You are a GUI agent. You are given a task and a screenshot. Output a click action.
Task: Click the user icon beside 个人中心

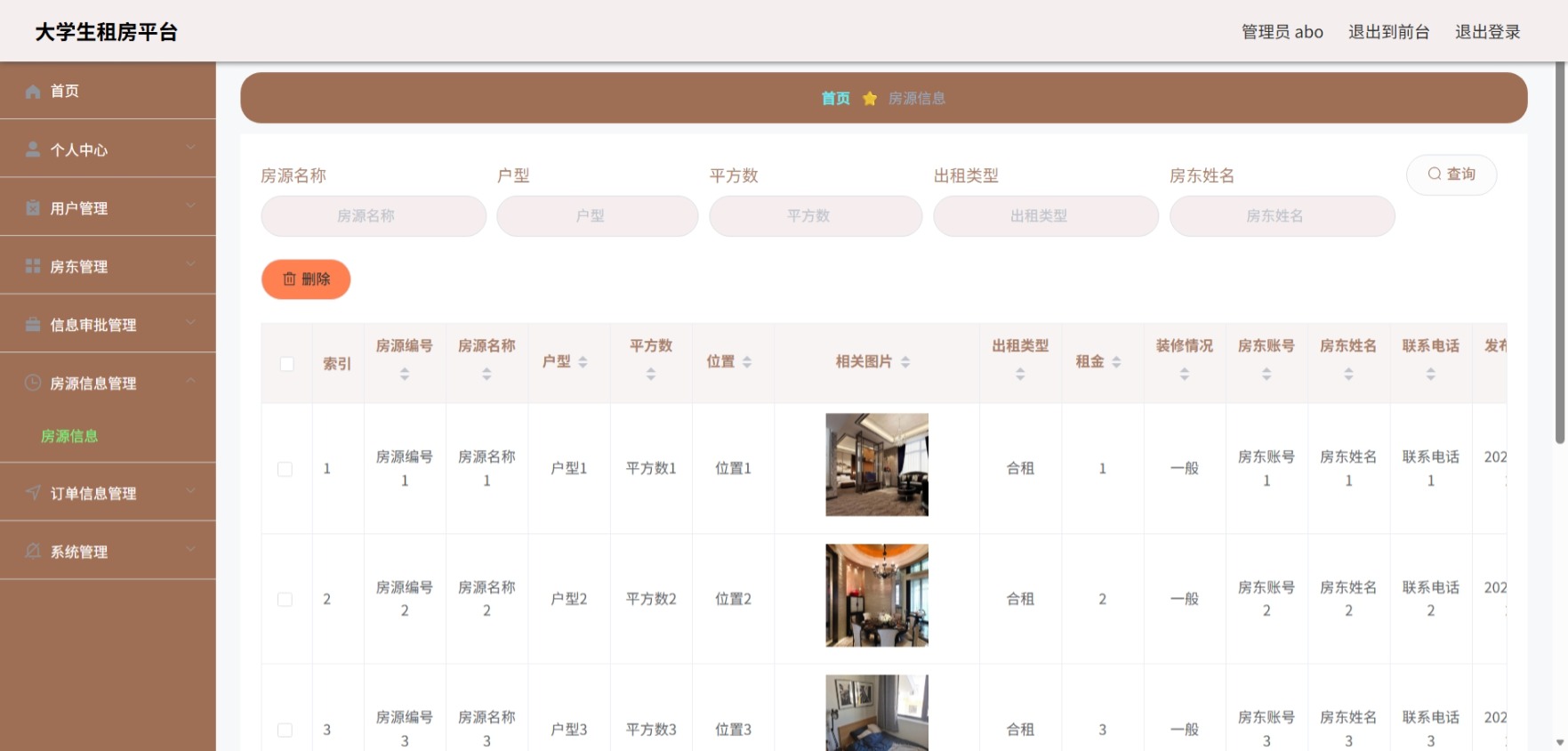(33, 149)
